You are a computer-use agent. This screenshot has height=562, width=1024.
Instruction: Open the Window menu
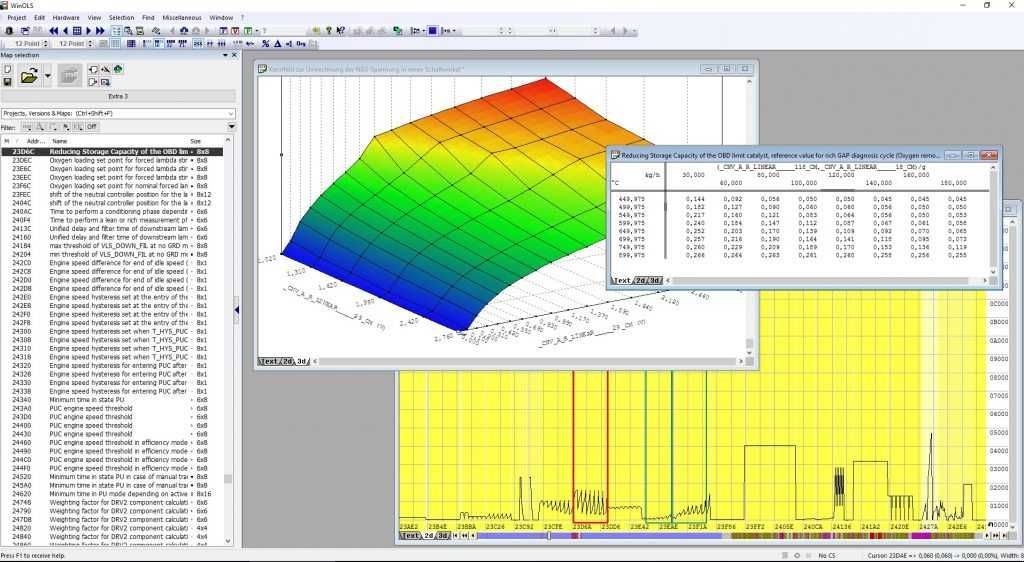(221, 18)
